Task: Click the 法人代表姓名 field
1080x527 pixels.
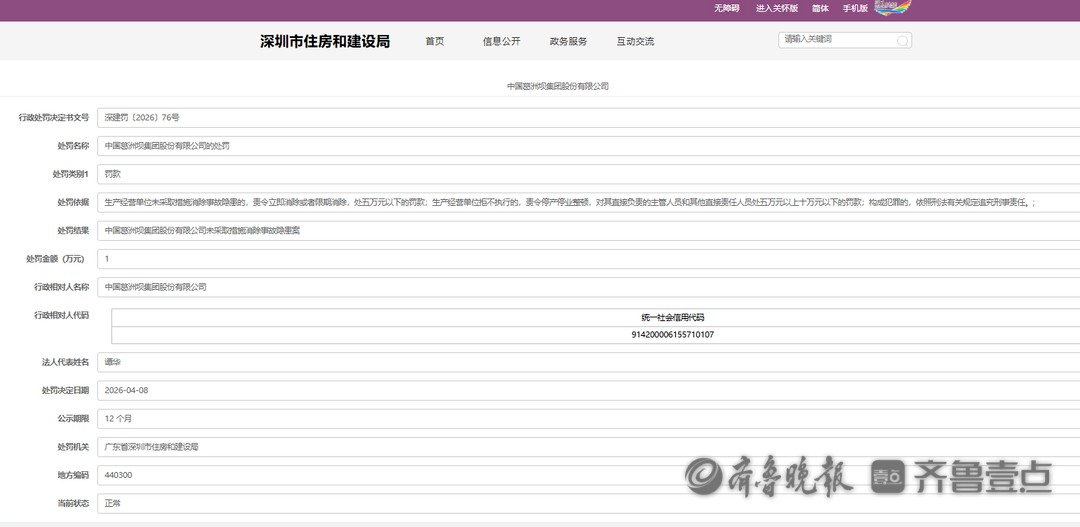Action: pos(588,362)
